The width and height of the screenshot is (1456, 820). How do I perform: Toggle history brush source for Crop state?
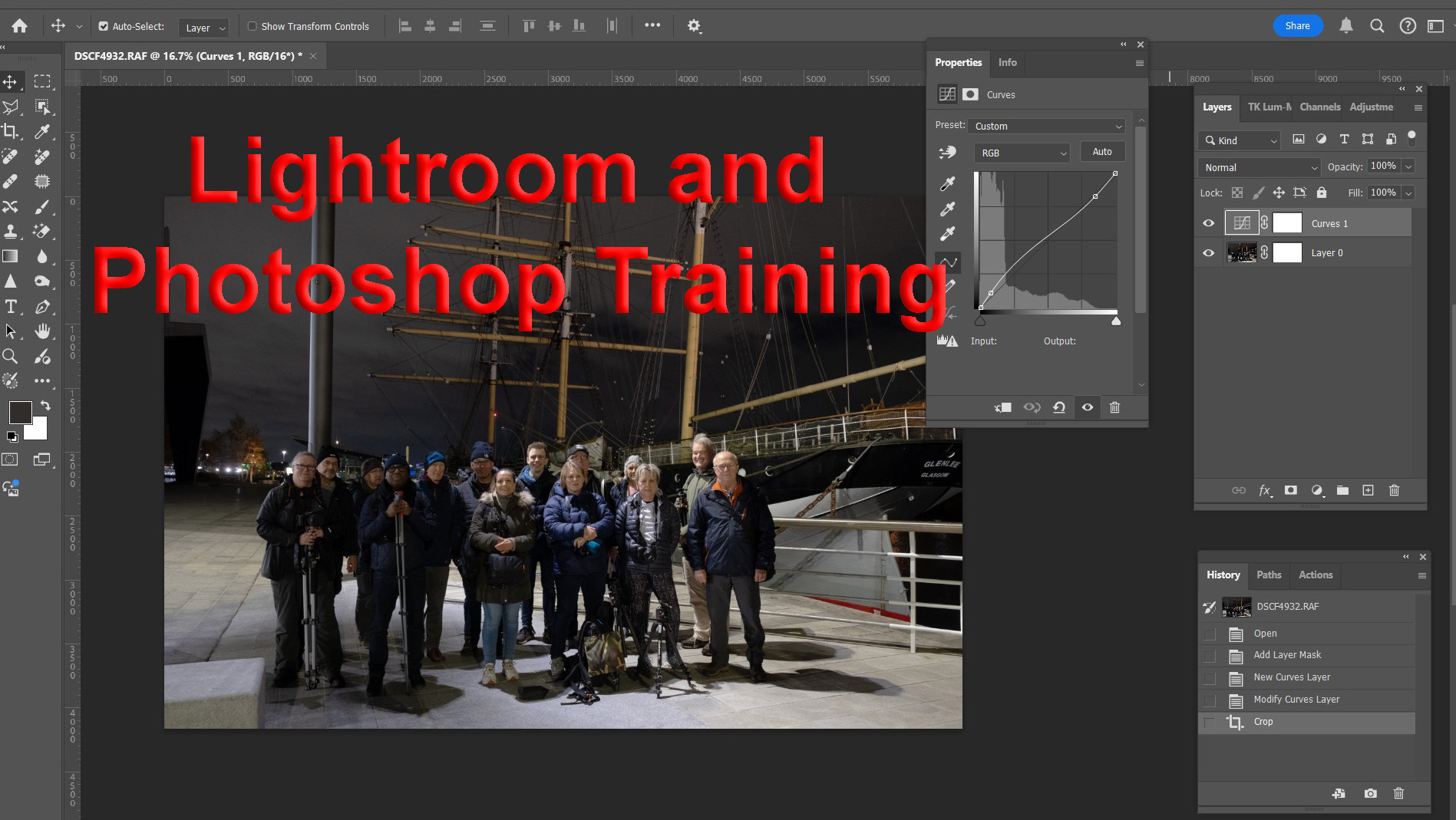pos(1210,722)
